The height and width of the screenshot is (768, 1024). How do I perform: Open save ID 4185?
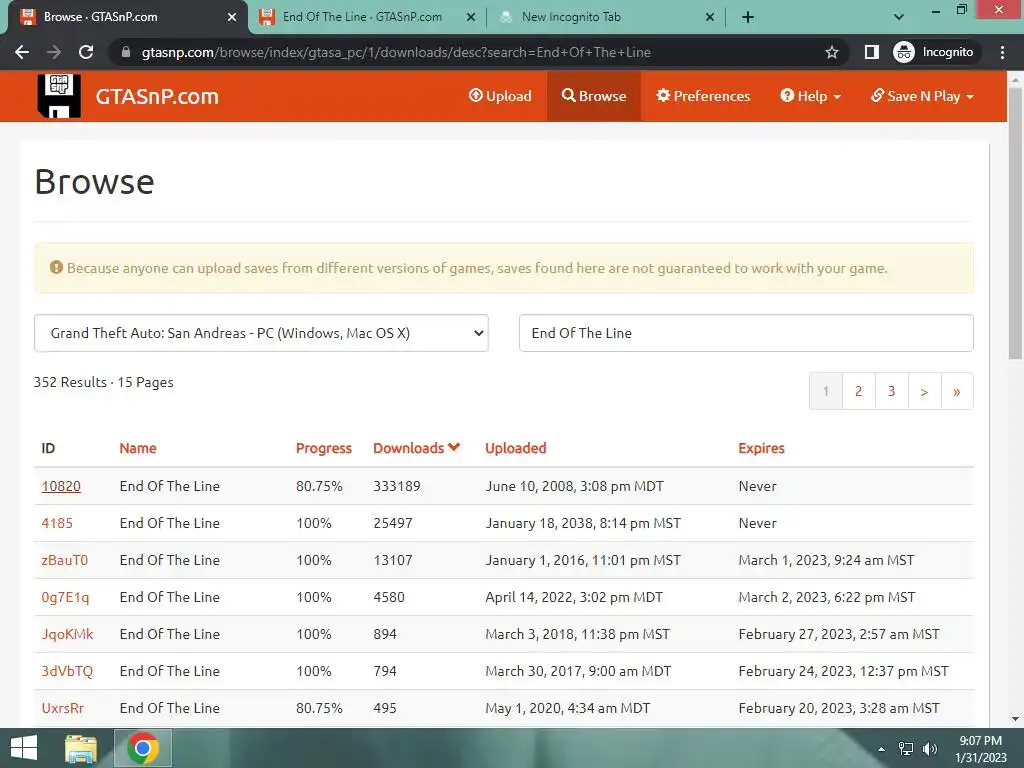[x=57, y=523]
